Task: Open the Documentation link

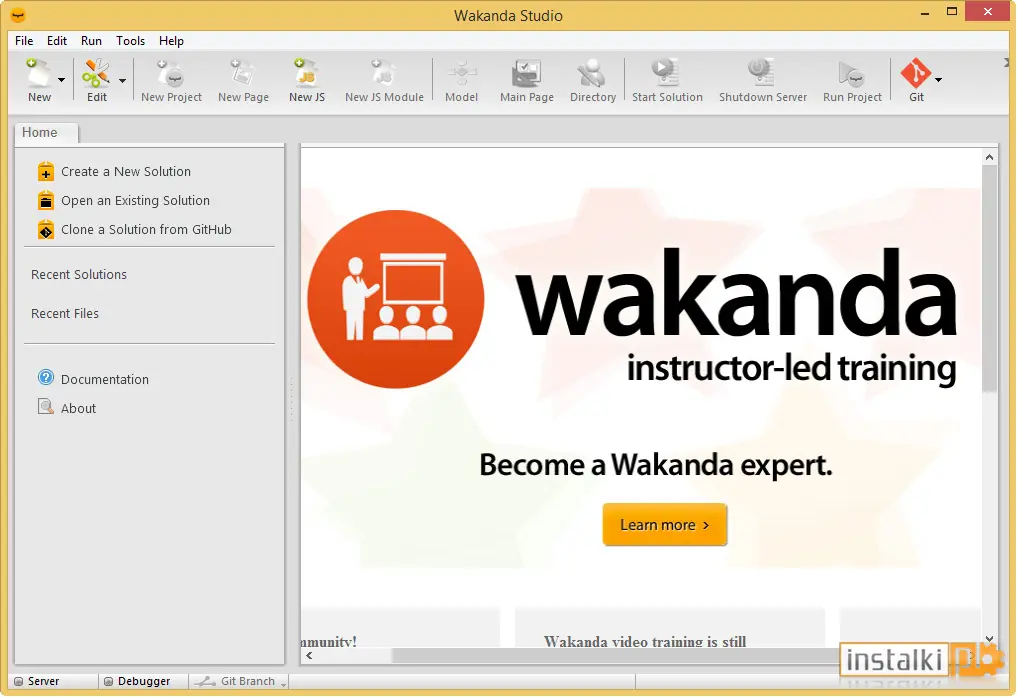Action: [104, 379]
